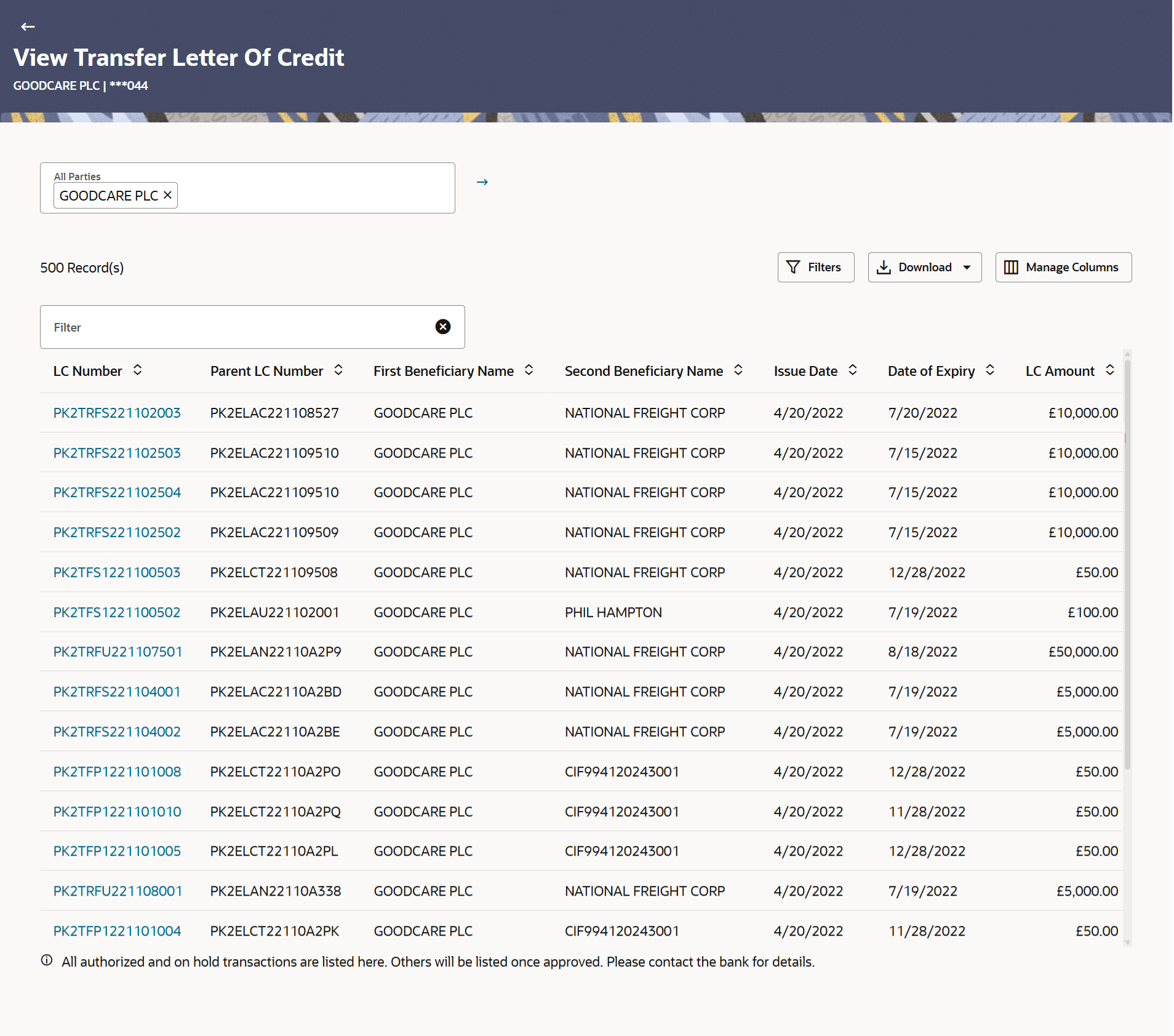
Task: Toggle sorting on LC Amount column
Action: [x=1110, y=370]
